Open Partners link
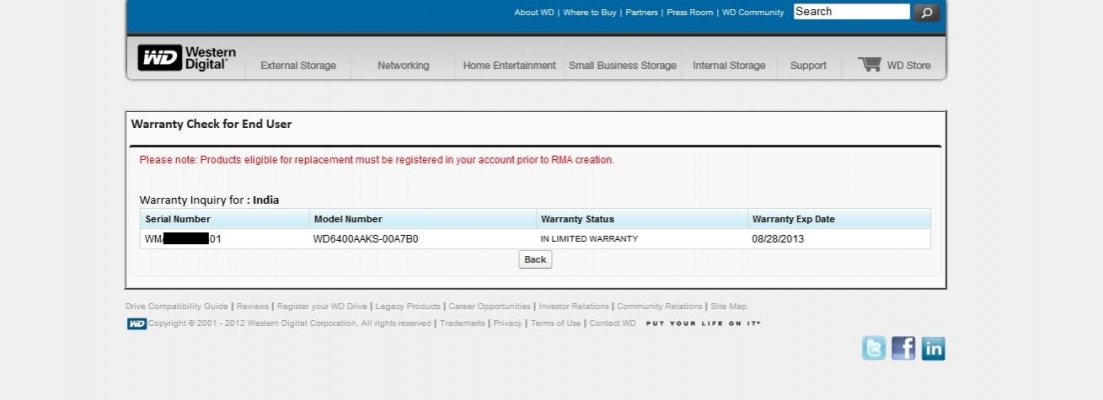 click(642, 13)
